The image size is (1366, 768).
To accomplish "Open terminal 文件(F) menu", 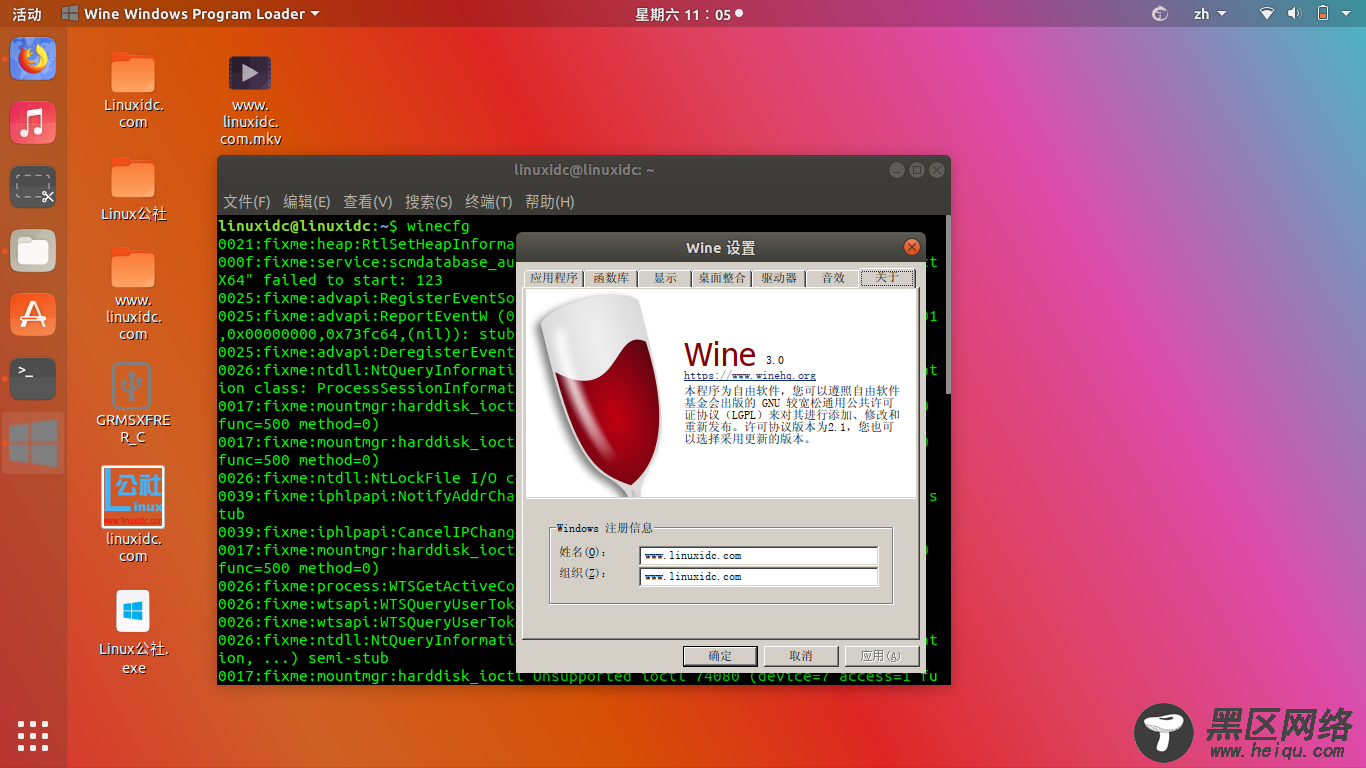I will [246, 202].
